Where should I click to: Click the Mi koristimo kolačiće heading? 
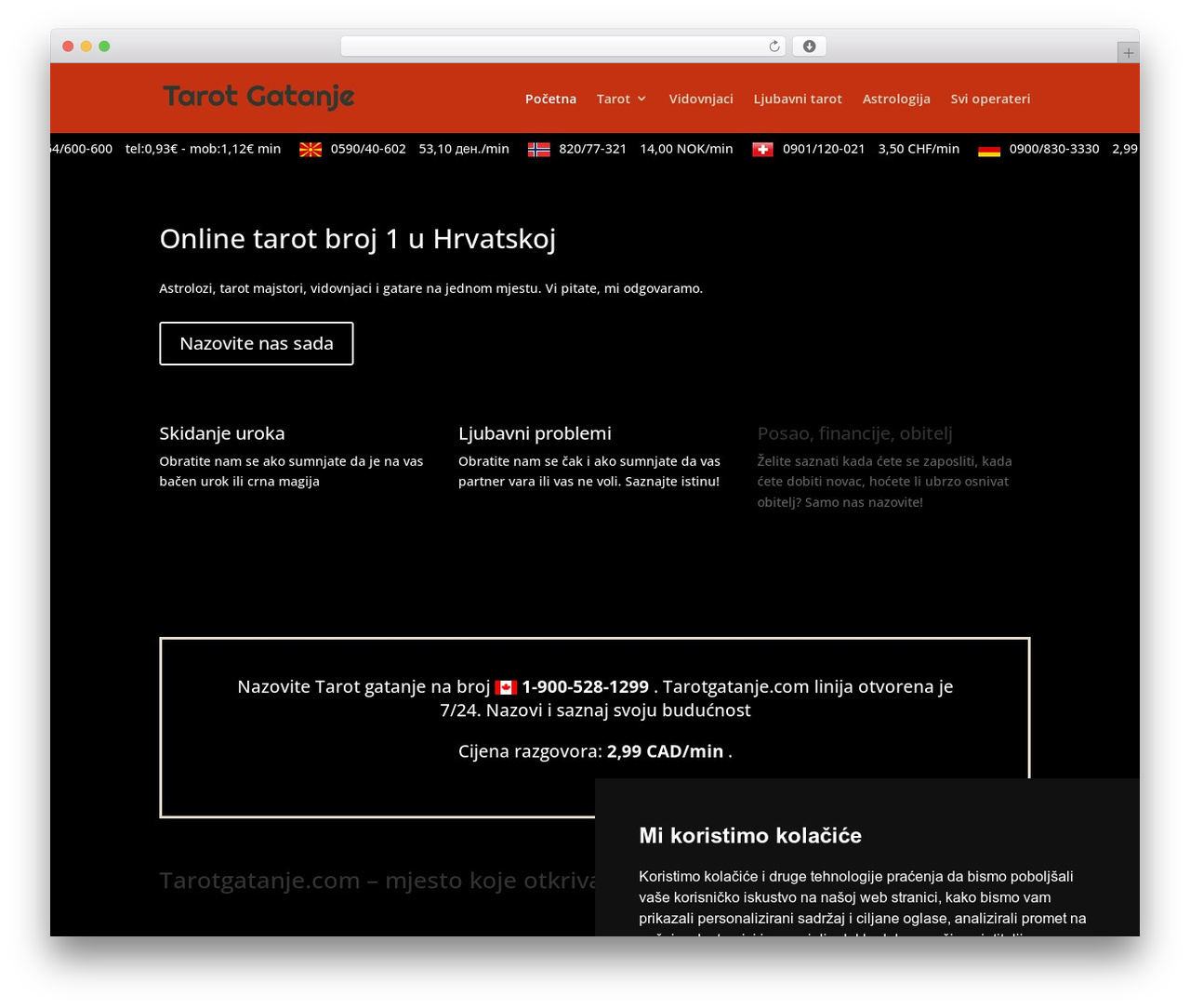(750, 835)
